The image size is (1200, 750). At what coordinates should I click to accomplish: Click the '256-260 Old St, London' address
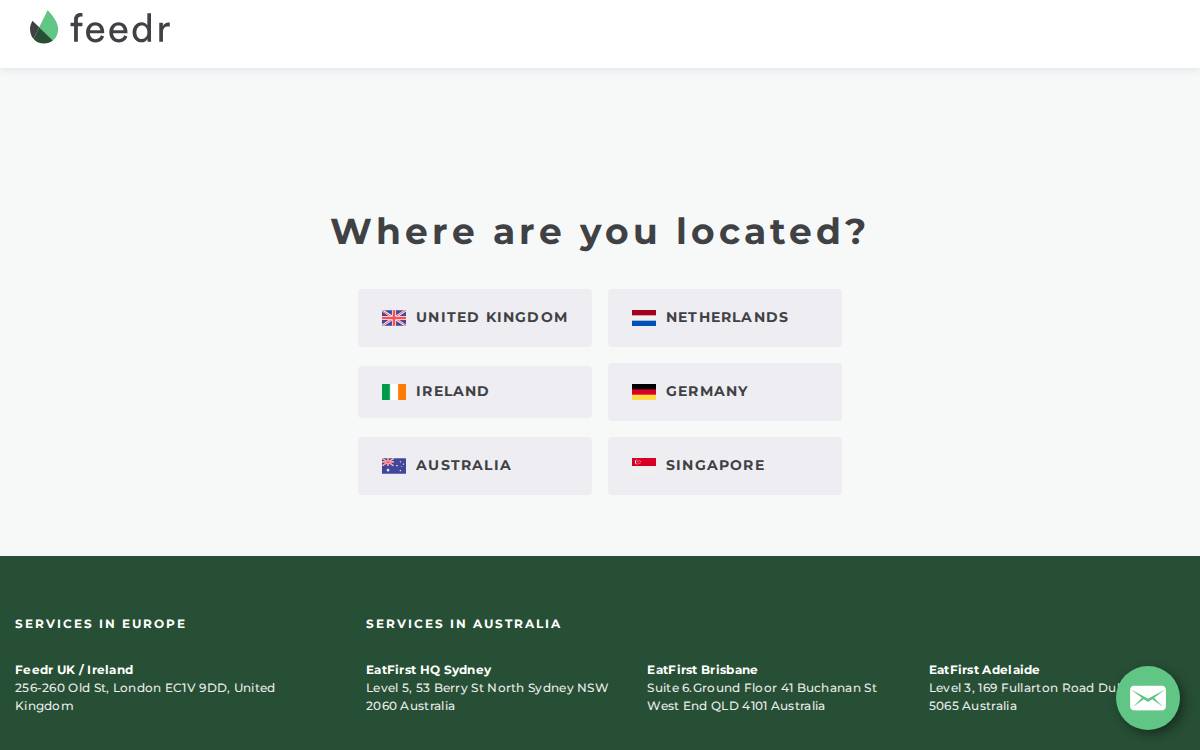[145, 697]
